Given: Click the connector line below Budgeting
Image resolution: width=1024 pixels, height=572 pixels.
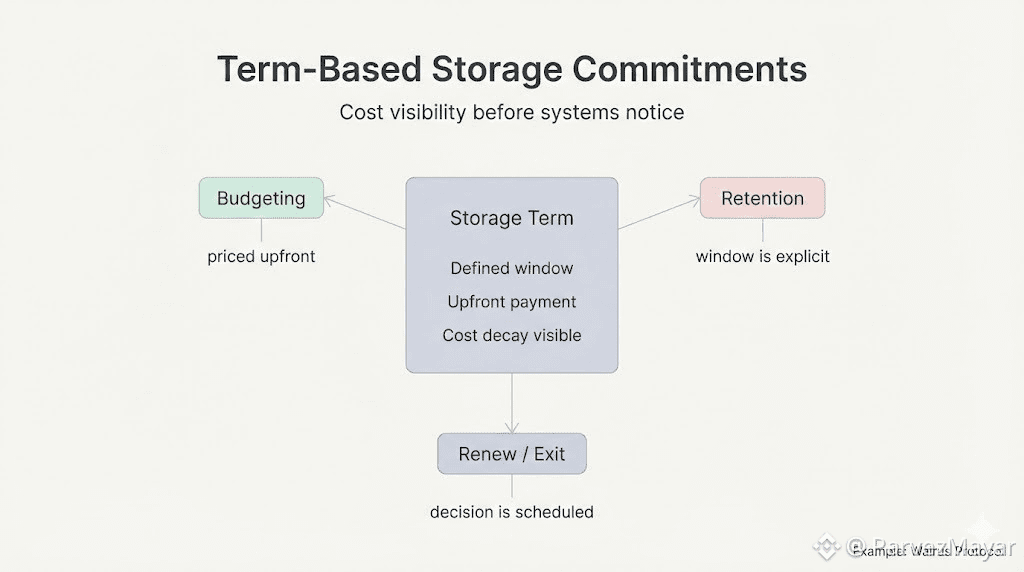Looking at the screenshot, I should [261, 230].
